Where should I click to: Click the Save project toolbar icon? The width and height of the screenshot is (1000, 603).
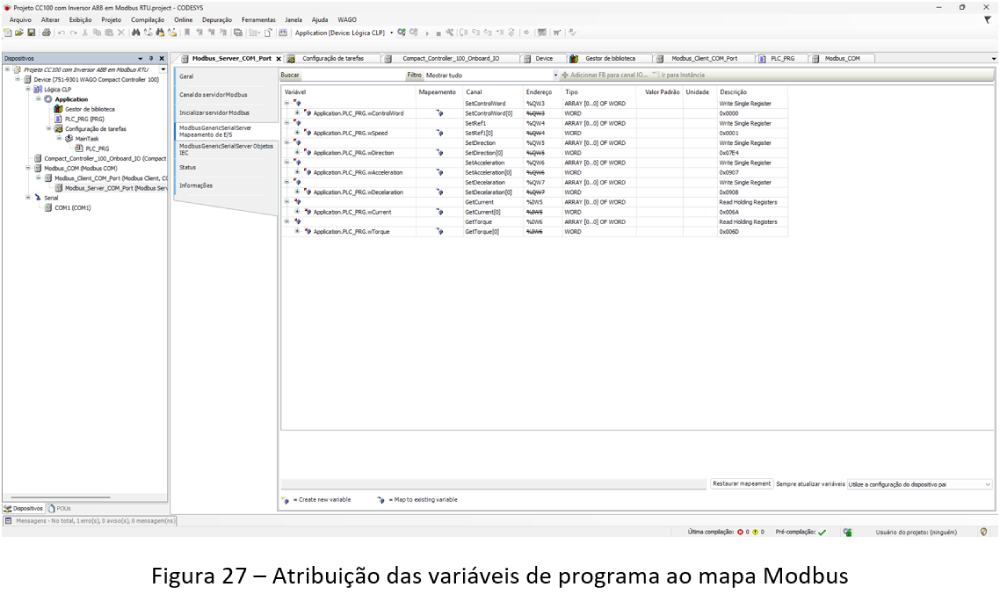coord(29,32)
